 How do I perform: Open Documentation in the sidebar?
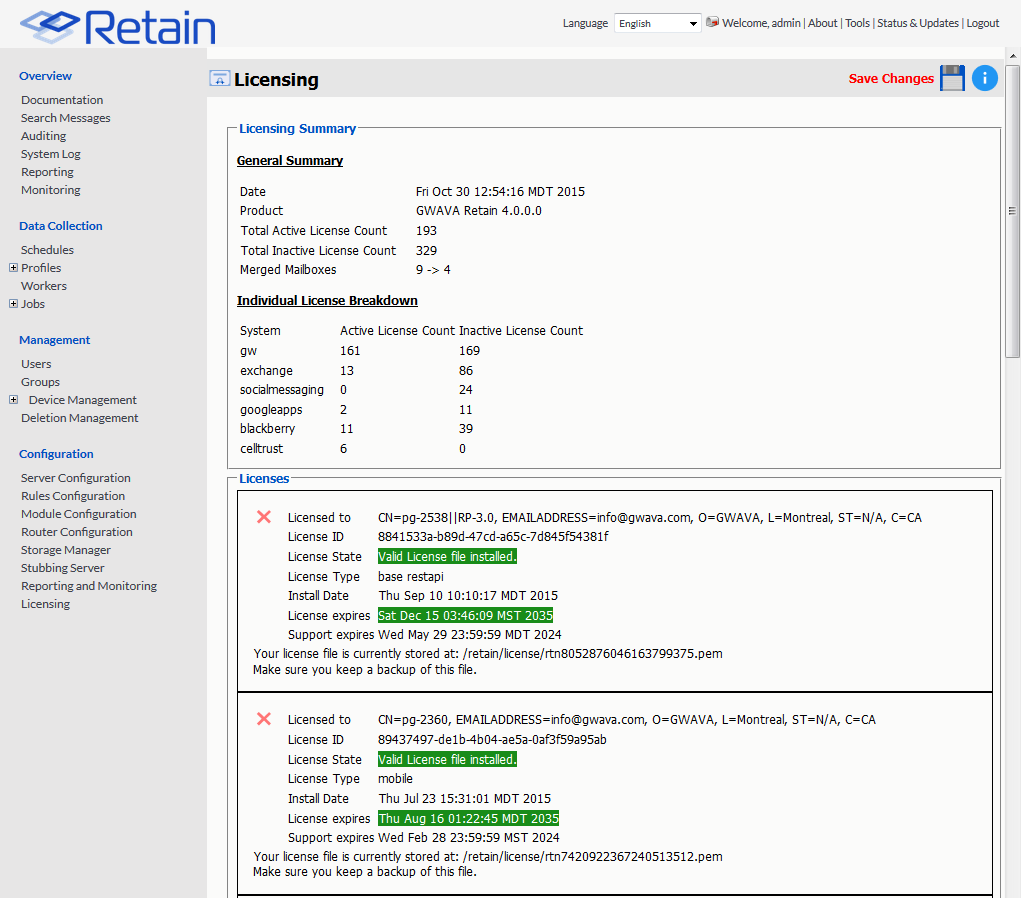[x=62, y=100]
